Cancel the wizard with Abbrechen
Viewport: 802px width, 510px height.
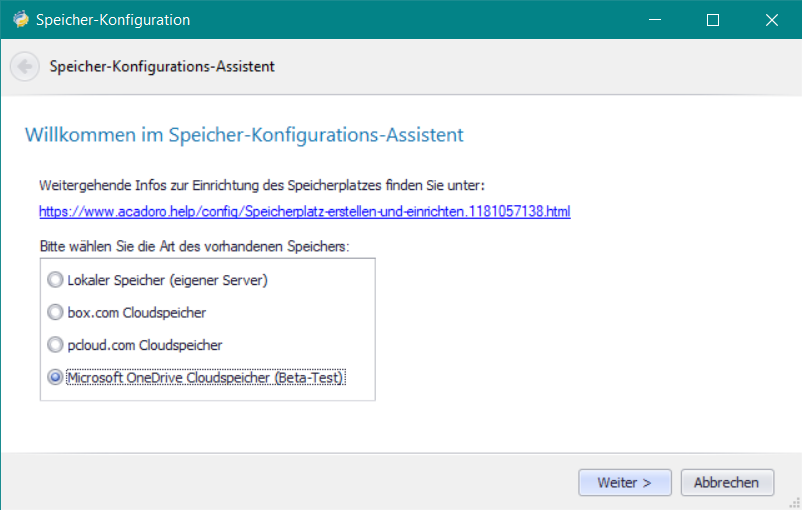[727, 482]
